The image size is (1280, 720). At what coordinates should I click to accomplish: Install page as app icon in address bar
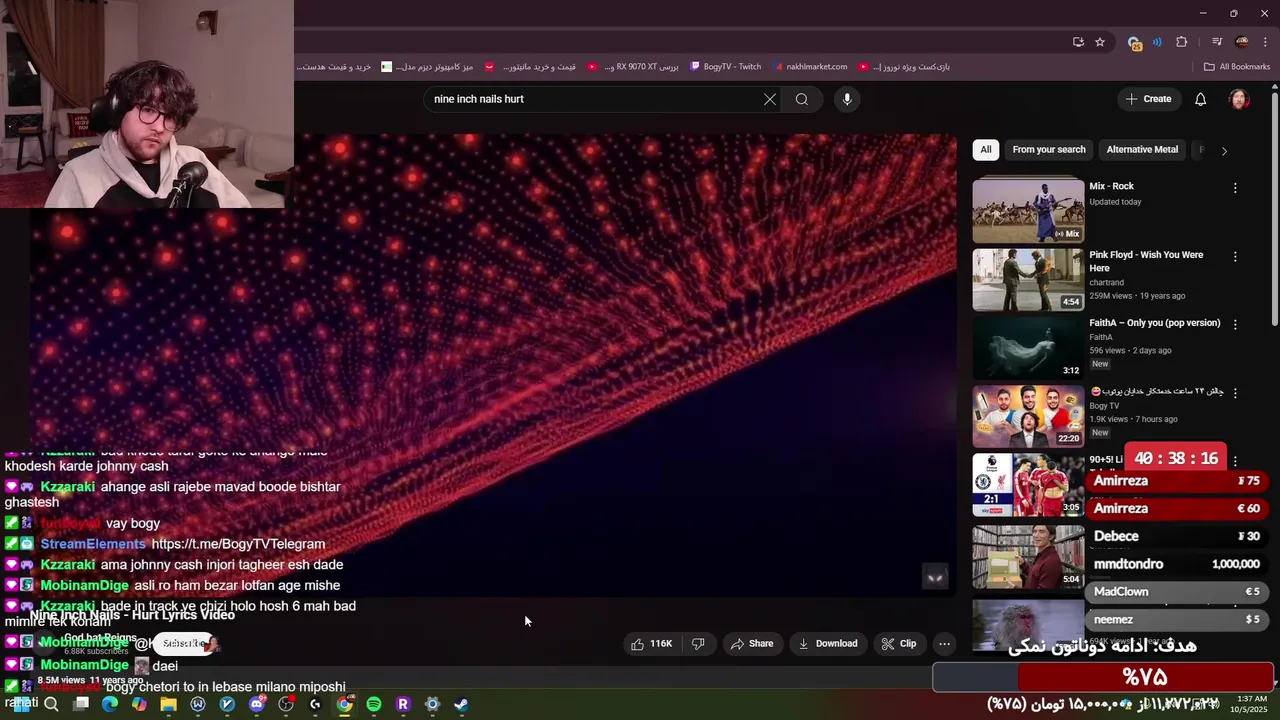1078,42
